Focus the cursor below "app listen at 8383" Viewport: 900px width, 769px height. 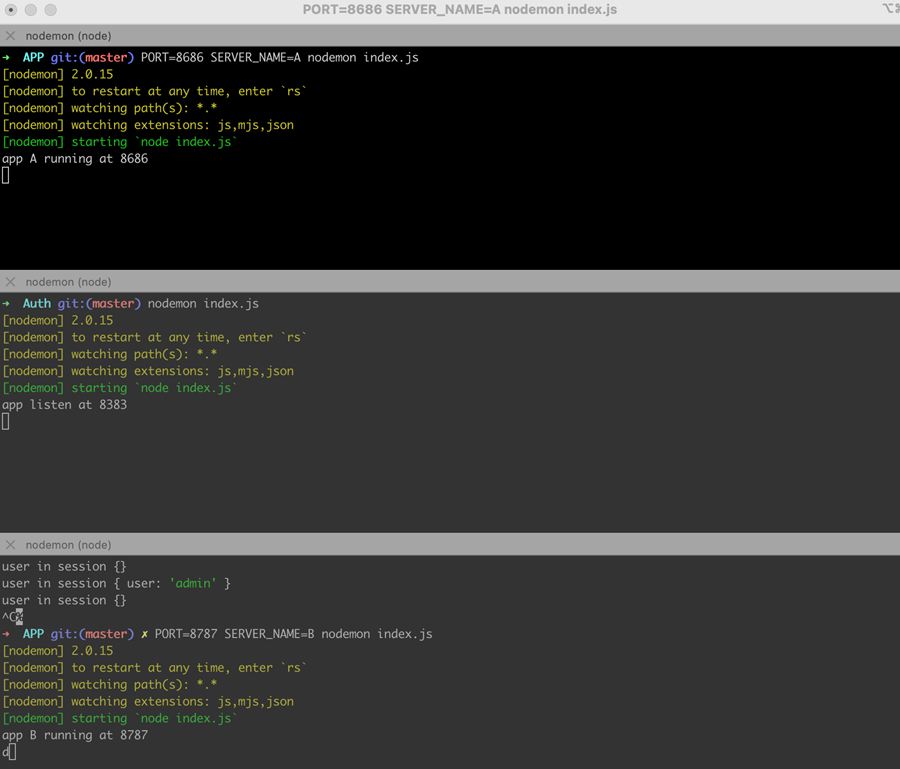click(x=6, y=421)
